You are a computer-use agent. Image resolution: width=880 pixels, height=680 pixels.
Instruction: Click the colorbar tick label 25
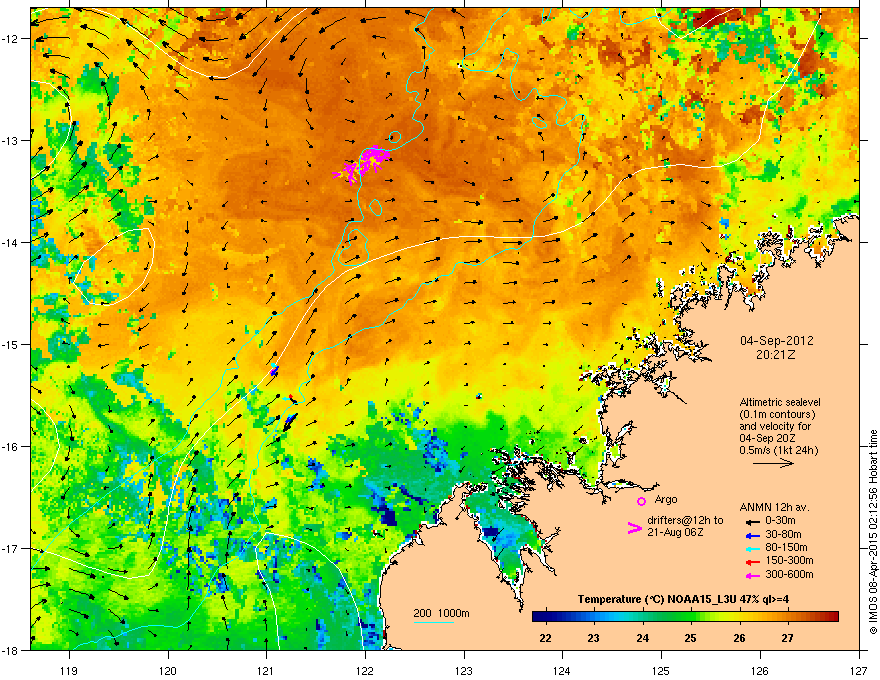click(x=690, y=638)
